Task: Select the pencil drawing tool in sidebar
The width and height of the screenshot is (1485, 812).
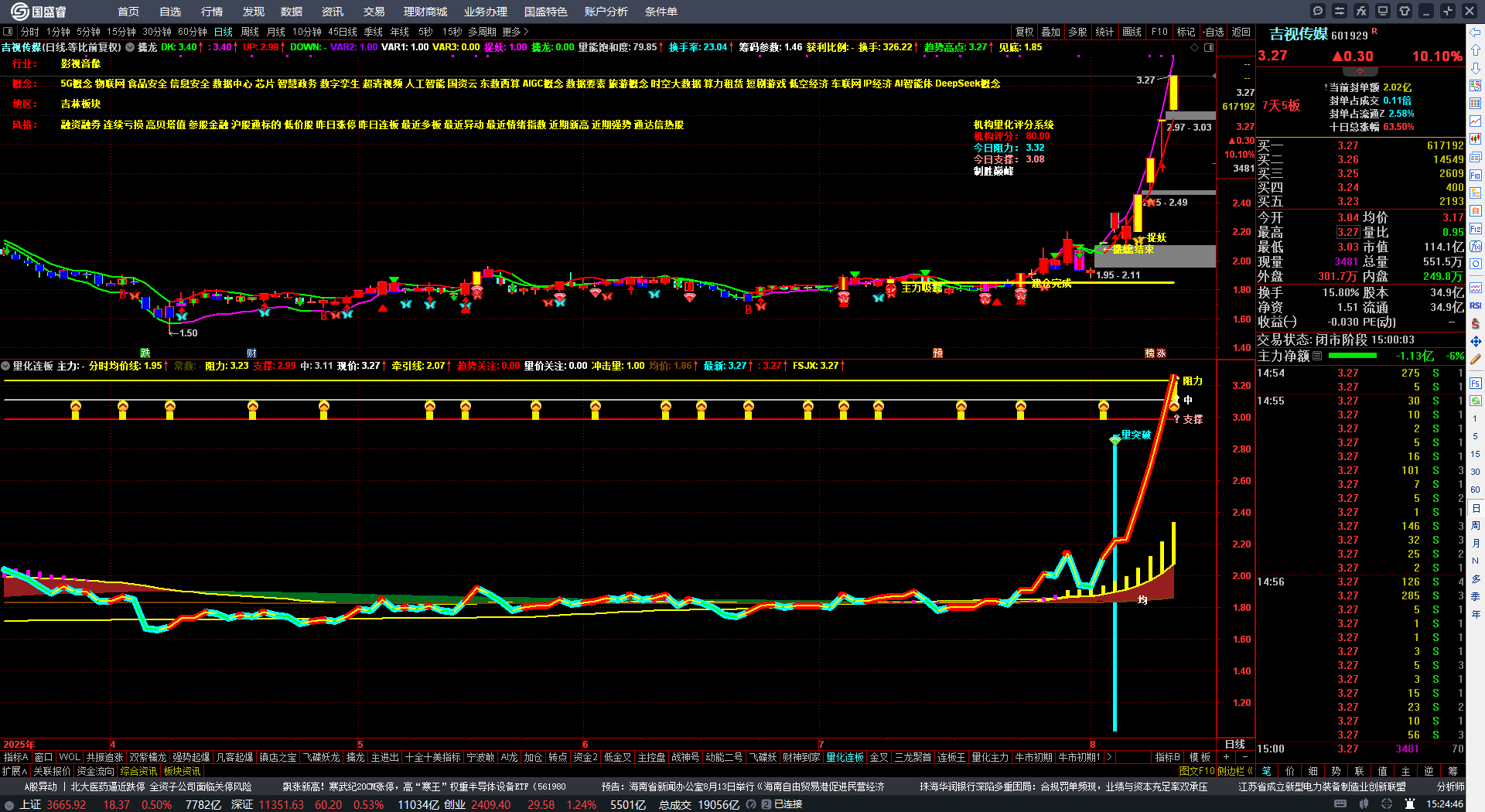Action: point(1476,359)
